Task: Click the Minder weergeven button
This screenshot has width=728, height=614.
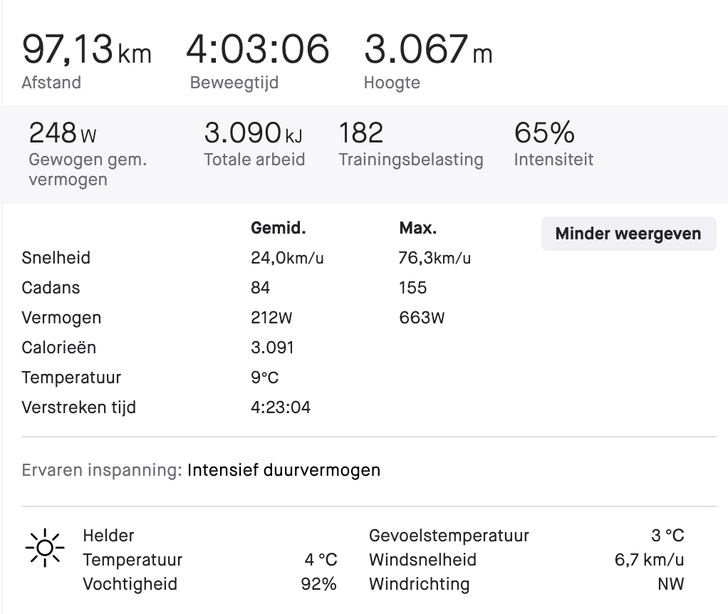Action: [628, 234]
